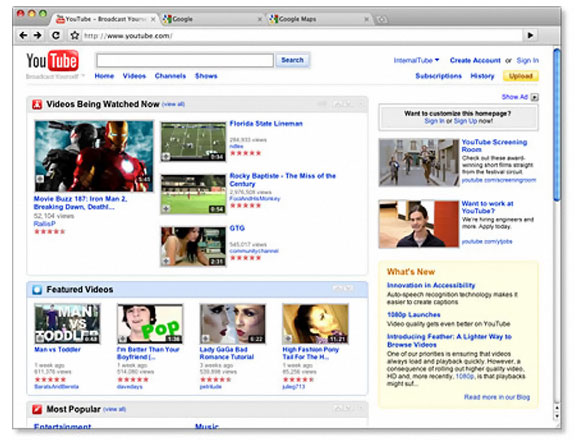
Task: Move the Featured Videos module up
Action: pyautogui.click(x=337, y=289)
